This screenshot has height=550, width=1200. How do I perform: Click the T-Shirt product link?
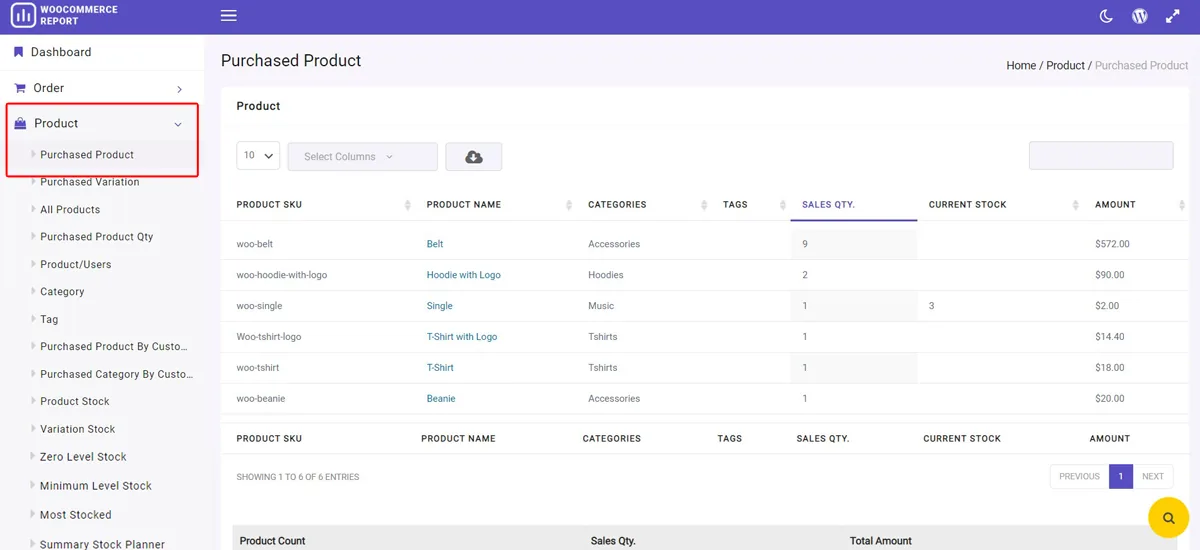pyautogui.click(x=440, y=368)
